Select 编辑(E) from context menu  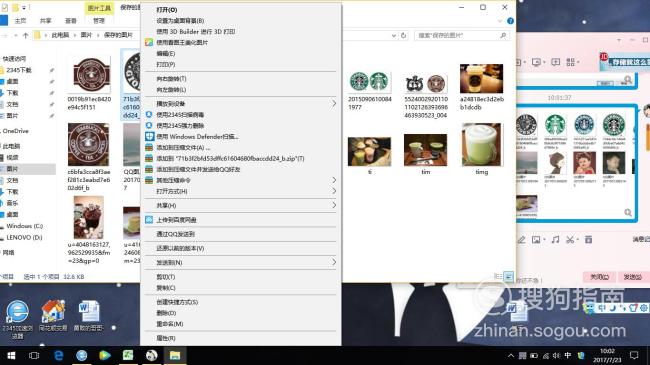[x=165, y=54]
